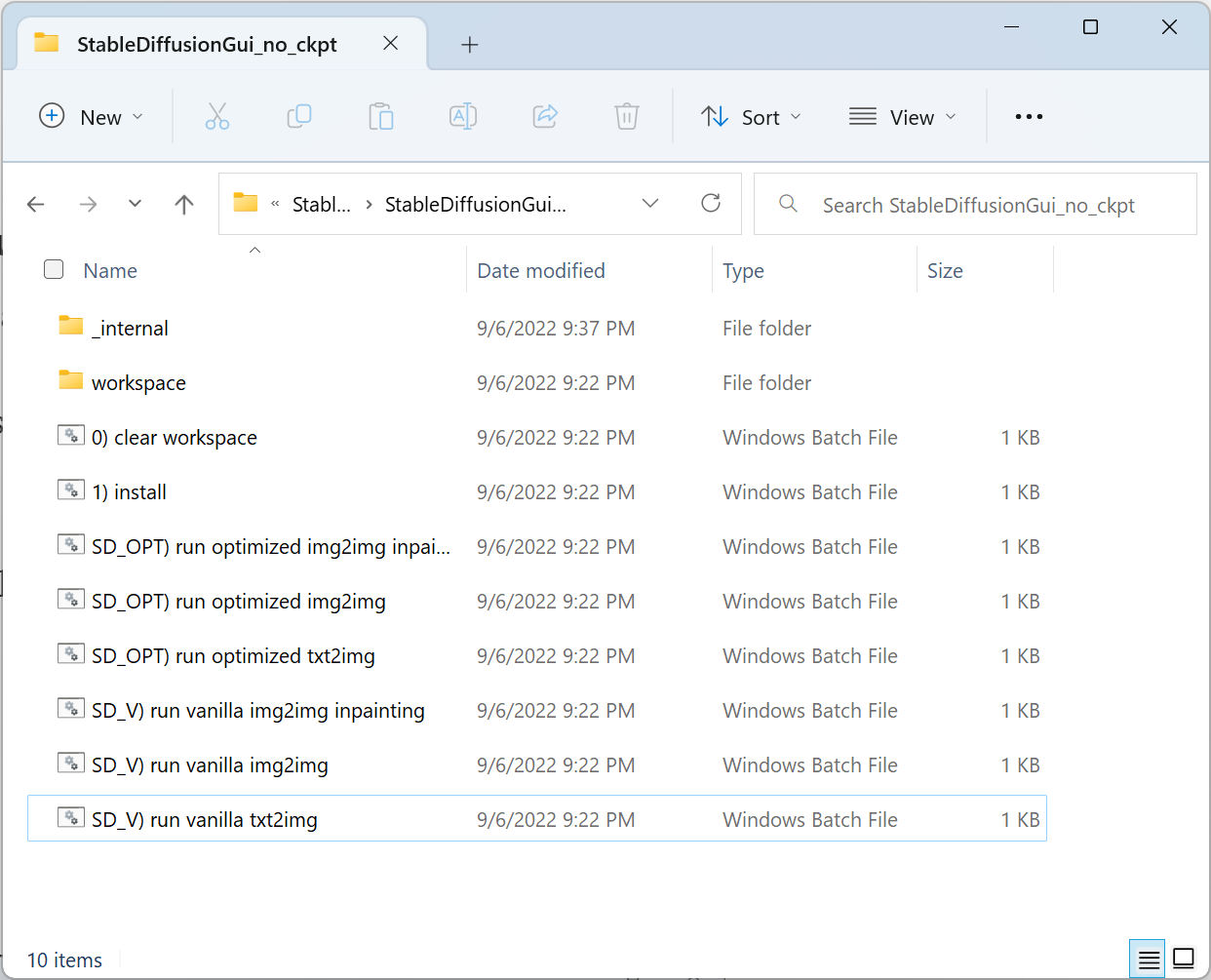
Task: Select the StableDiffusionGui_no_ckpt tab
Action: pos(221,44)
